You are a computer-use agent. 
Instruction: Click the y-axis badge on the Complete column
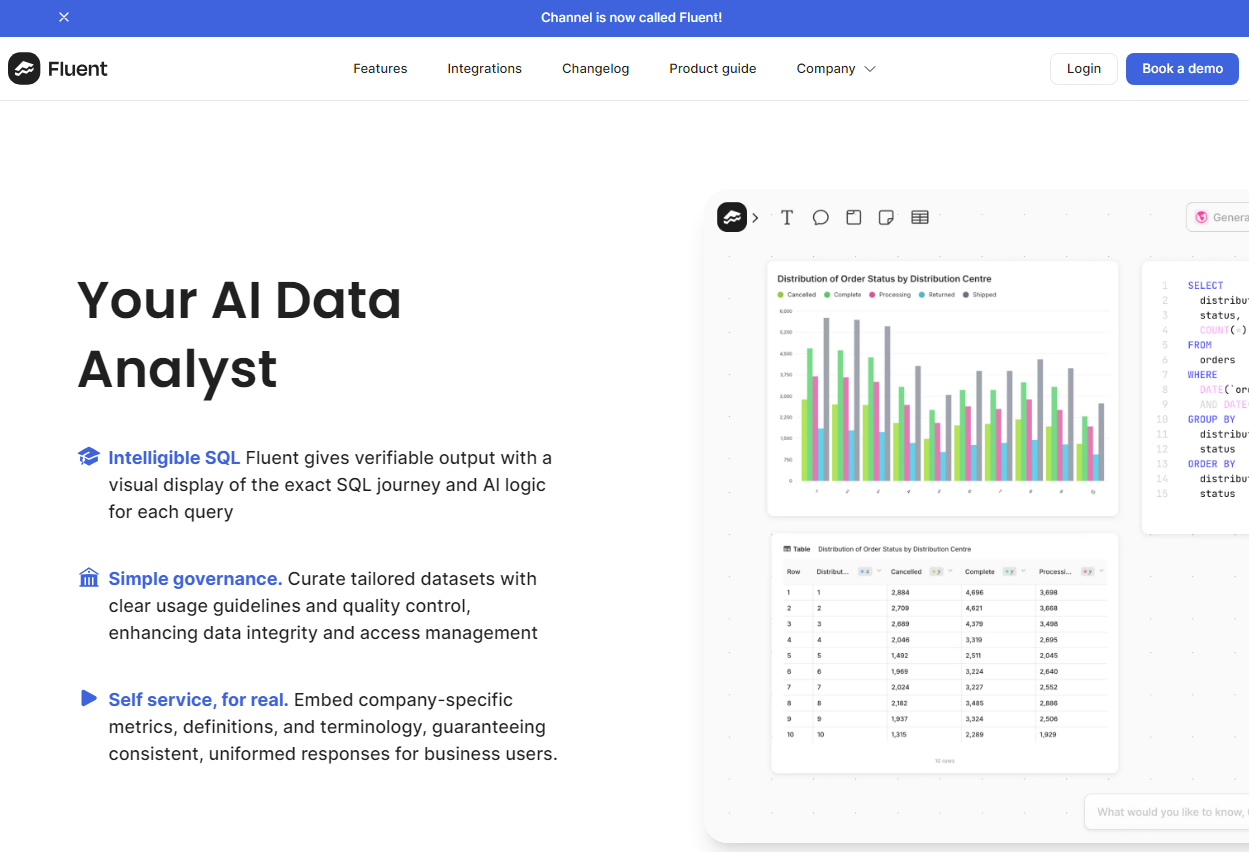[1010, 572]
